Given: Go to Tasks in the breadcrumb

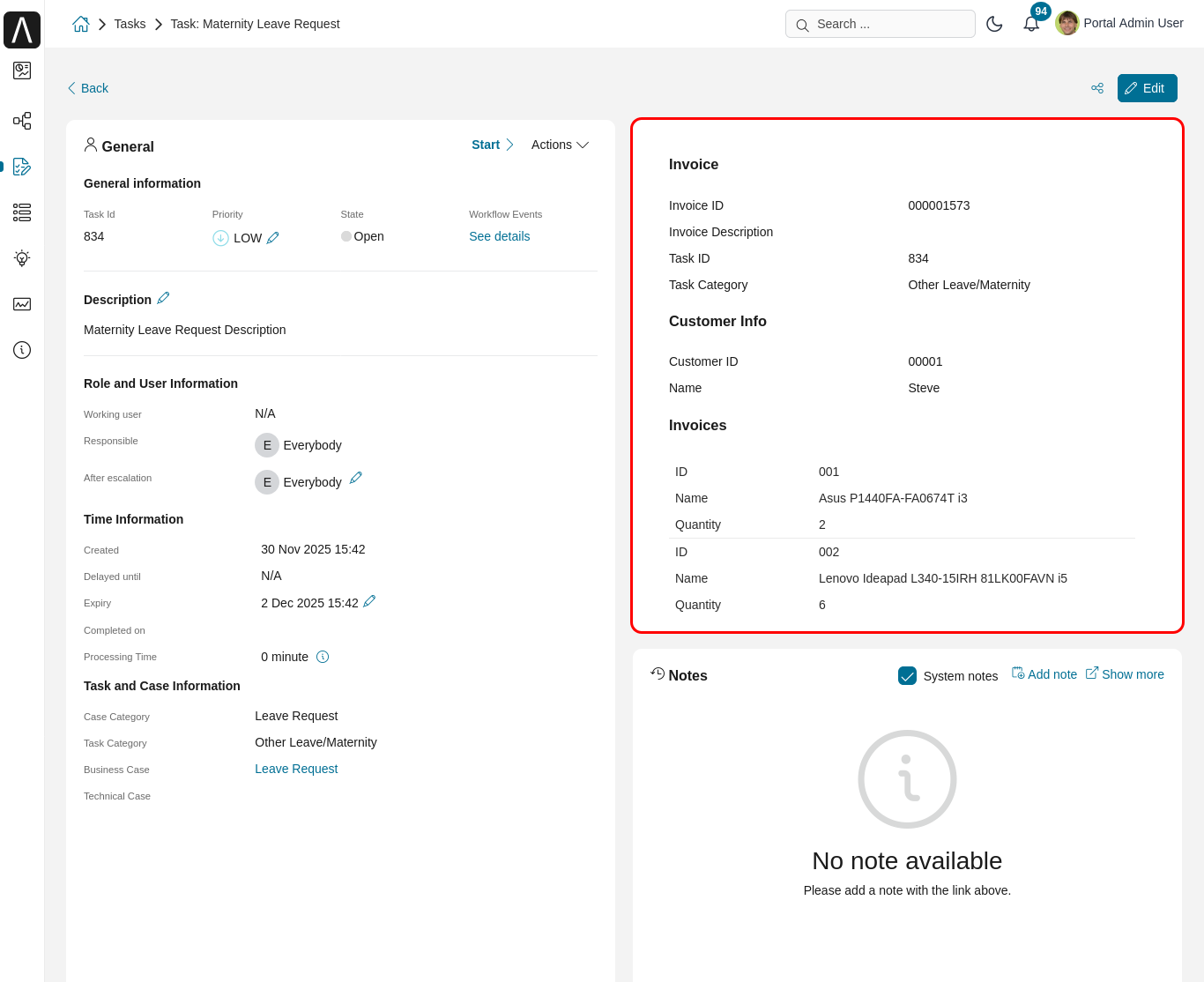Looking at the screenshot, I should click(x=130, y=24).
